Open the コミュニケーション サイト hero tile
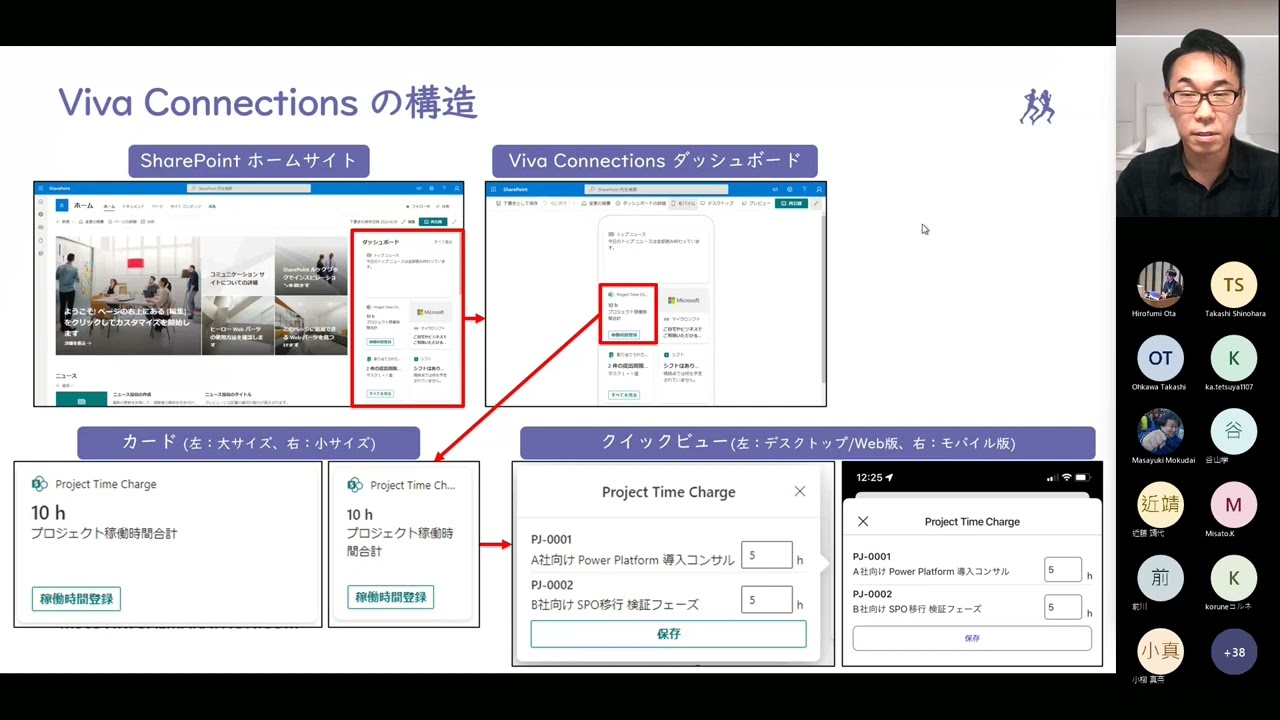 click(237, 266)
